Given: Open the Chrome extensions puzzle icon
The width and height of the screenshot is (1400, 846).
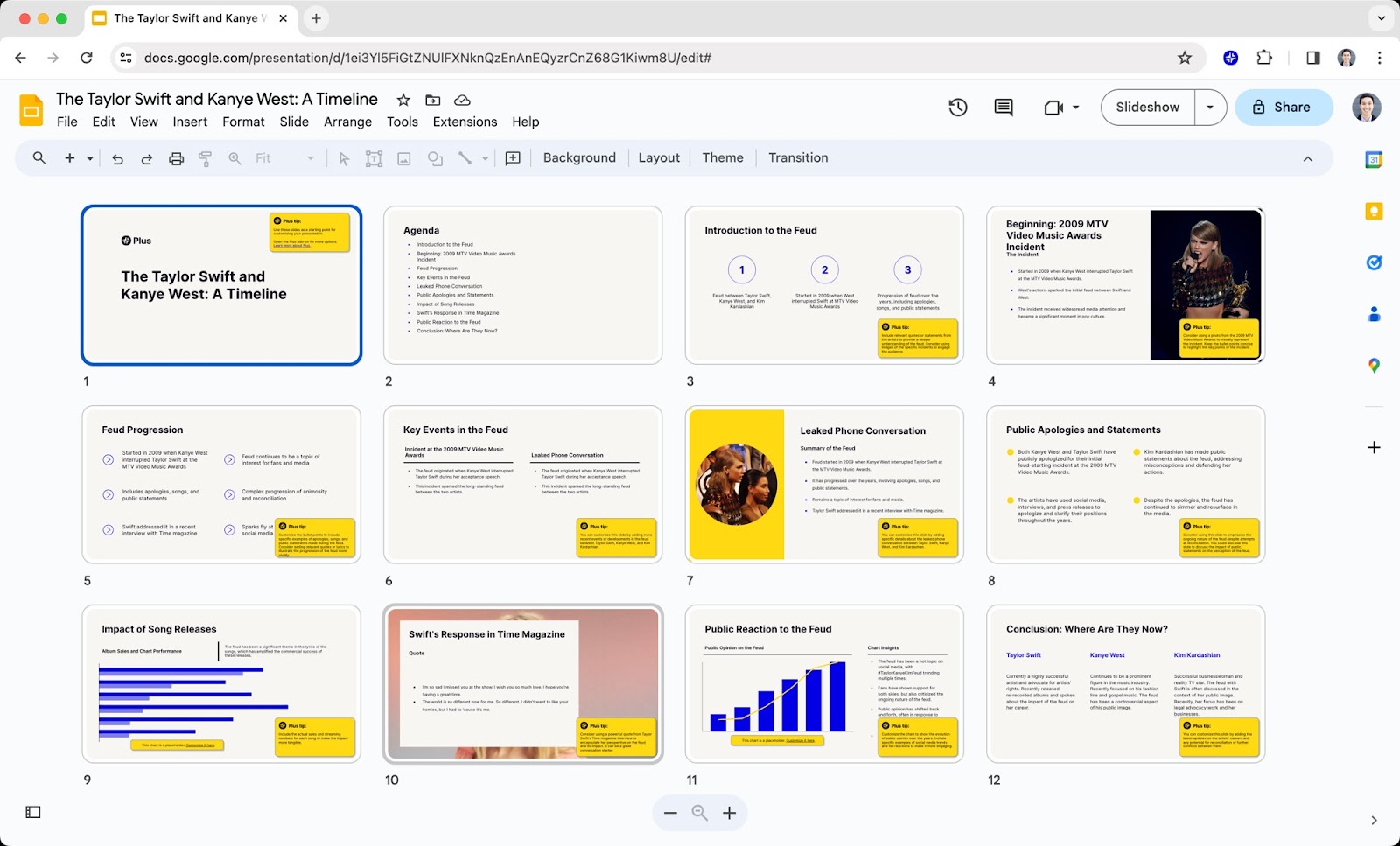Looking at the screenshot, I should [x=1264, y=58].
